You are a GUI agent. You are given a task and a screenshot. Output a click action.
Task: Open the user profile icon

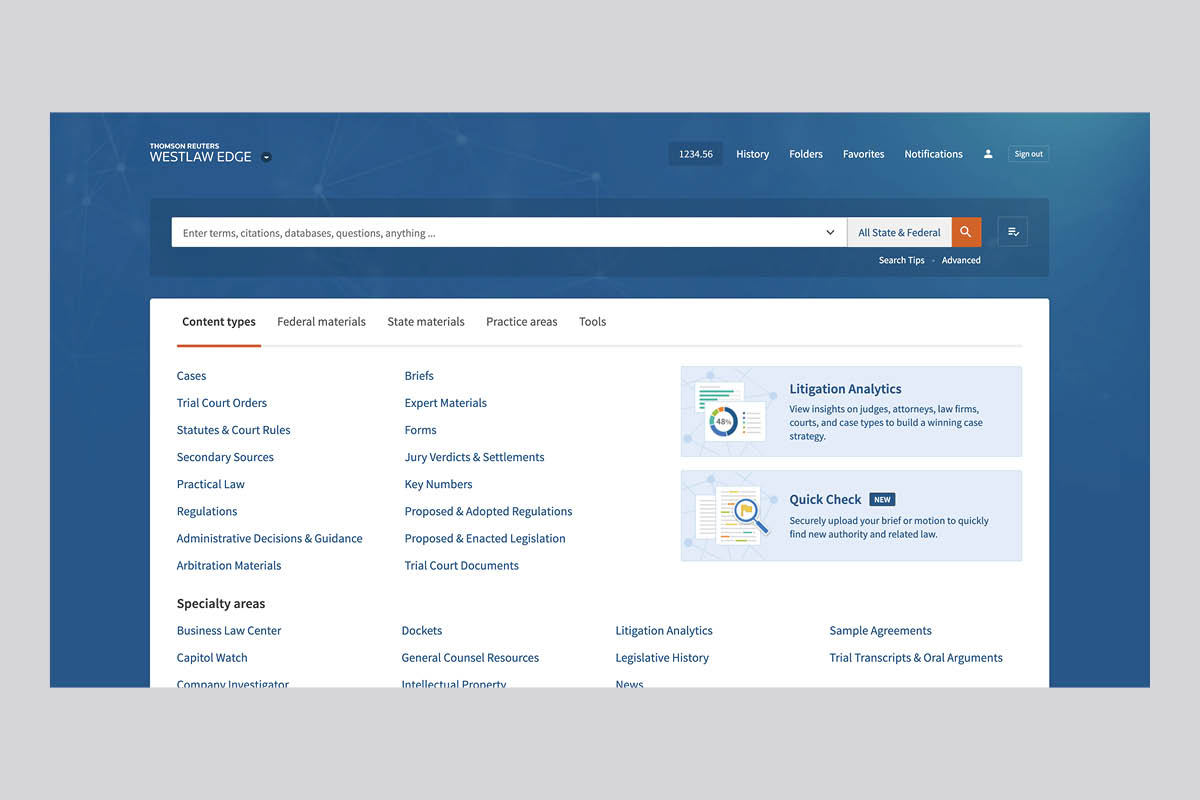[988, 154]
